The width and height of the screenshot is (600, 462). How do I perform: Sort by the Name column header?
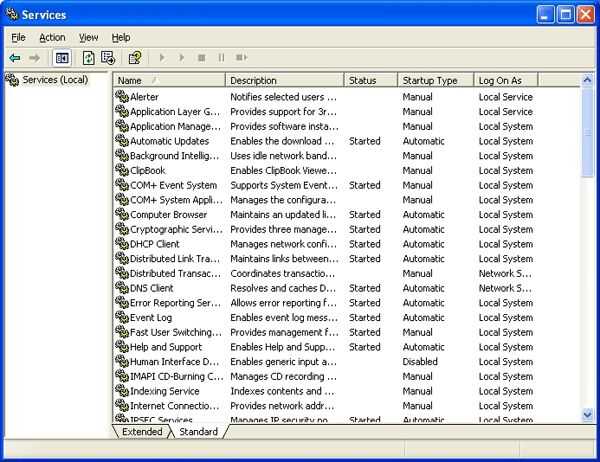coord(169,80)
